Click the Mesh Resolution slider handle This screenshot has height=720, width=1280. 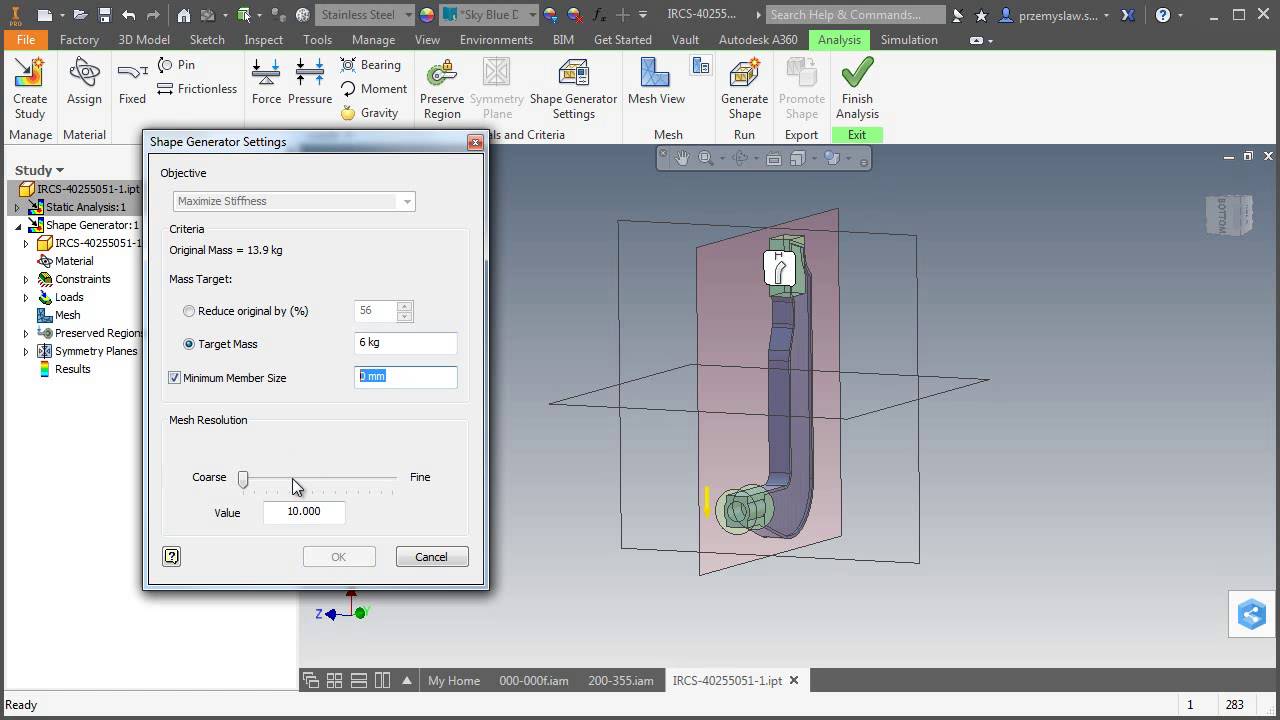pyautogui.click(x=243, y=479)
